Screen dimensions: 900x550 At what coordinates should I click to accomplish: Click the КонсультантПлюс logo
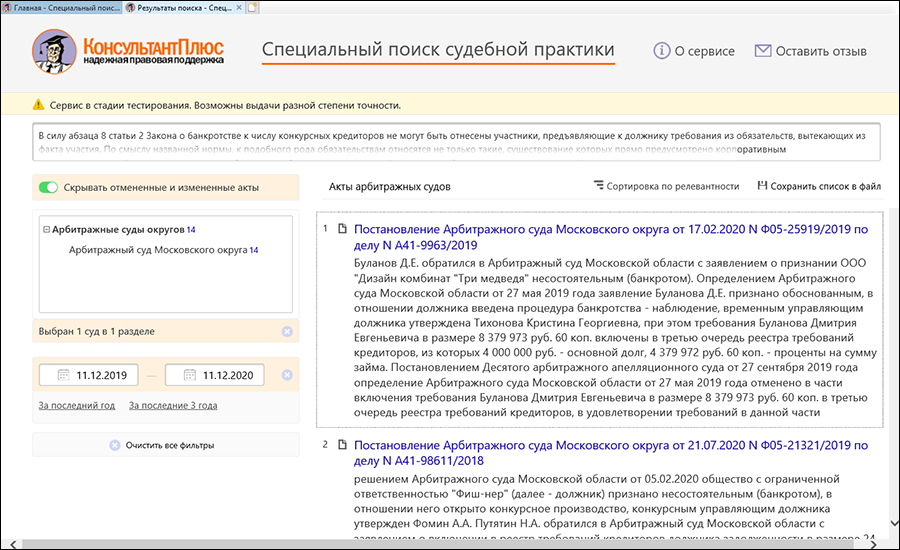click(x=128, y=51)
